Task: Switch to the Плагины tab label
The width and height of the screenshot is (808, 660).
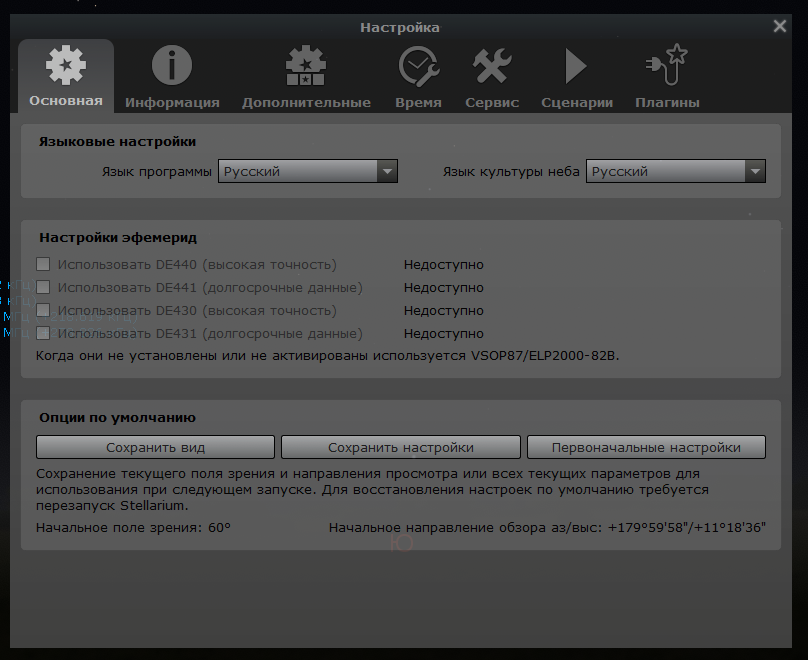Action: (667, 103)
